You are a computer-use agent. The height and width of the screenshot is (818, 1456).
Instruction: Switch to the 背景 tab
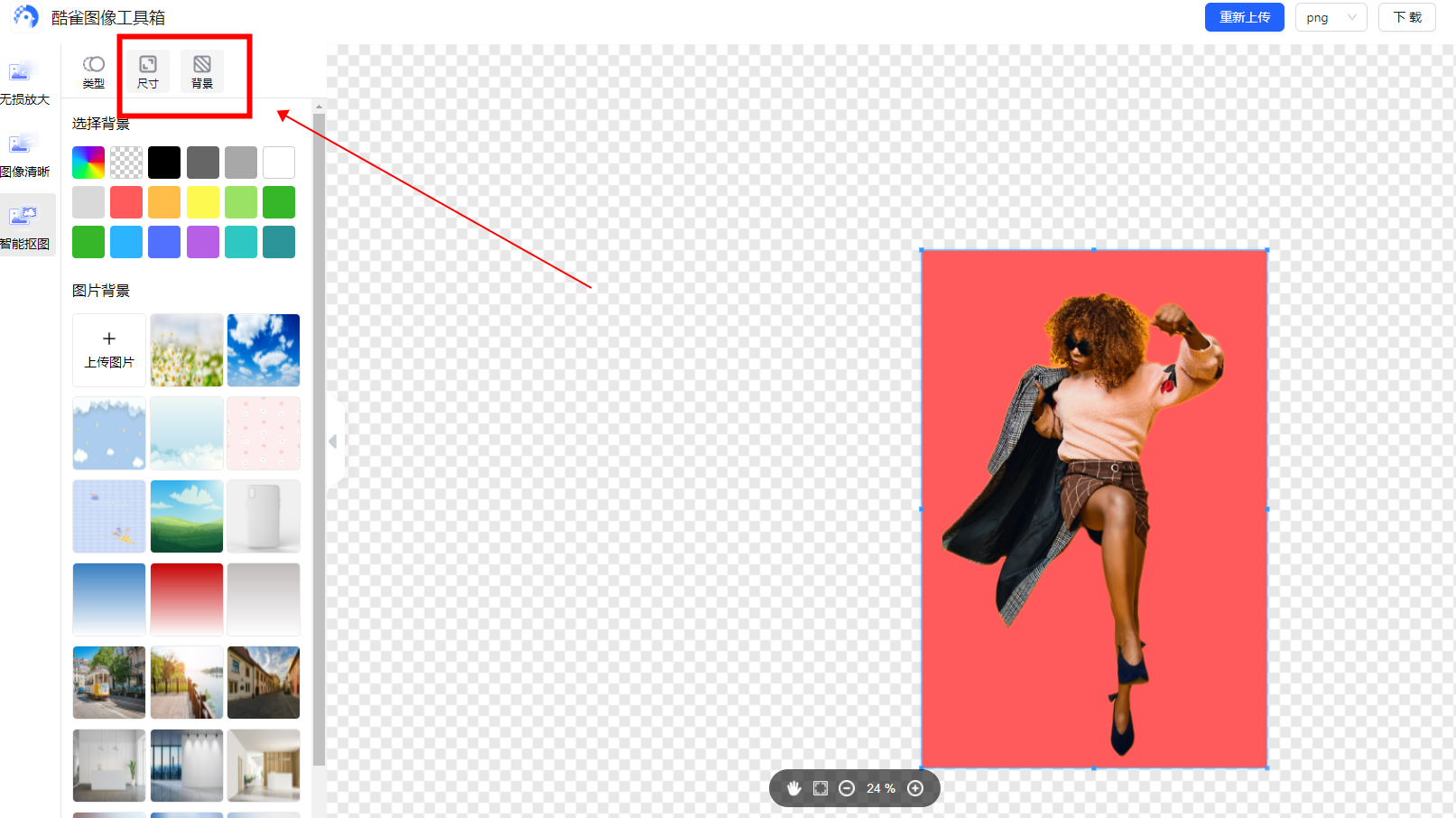[x=202, y=72]
